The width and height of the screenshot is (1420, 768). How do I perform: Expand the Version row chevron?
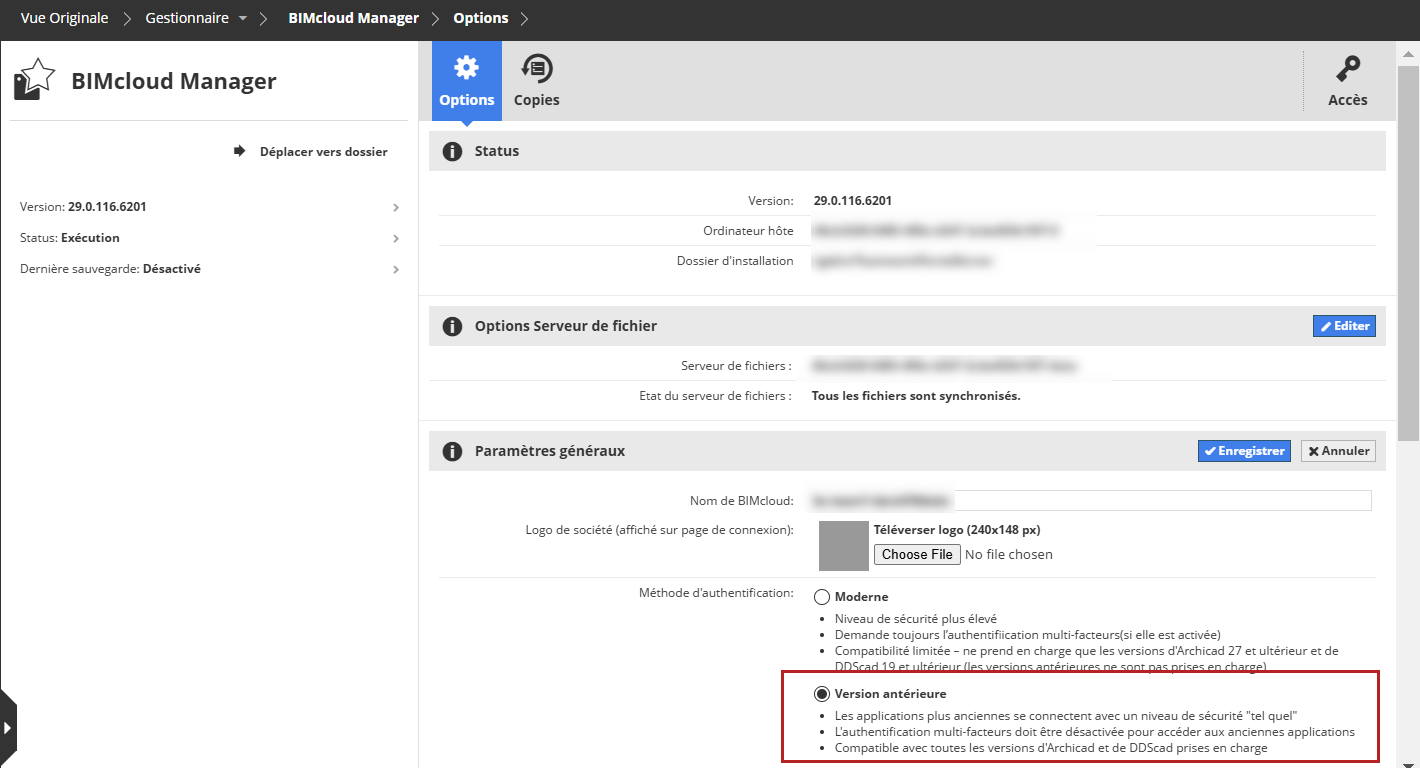[x=396, y=208]
